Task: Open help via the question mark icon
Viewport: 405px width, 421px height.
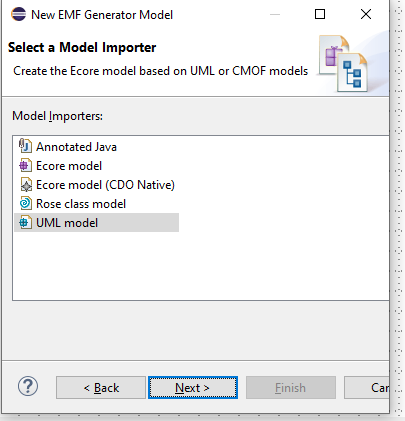Action: (x=28, y=387)
